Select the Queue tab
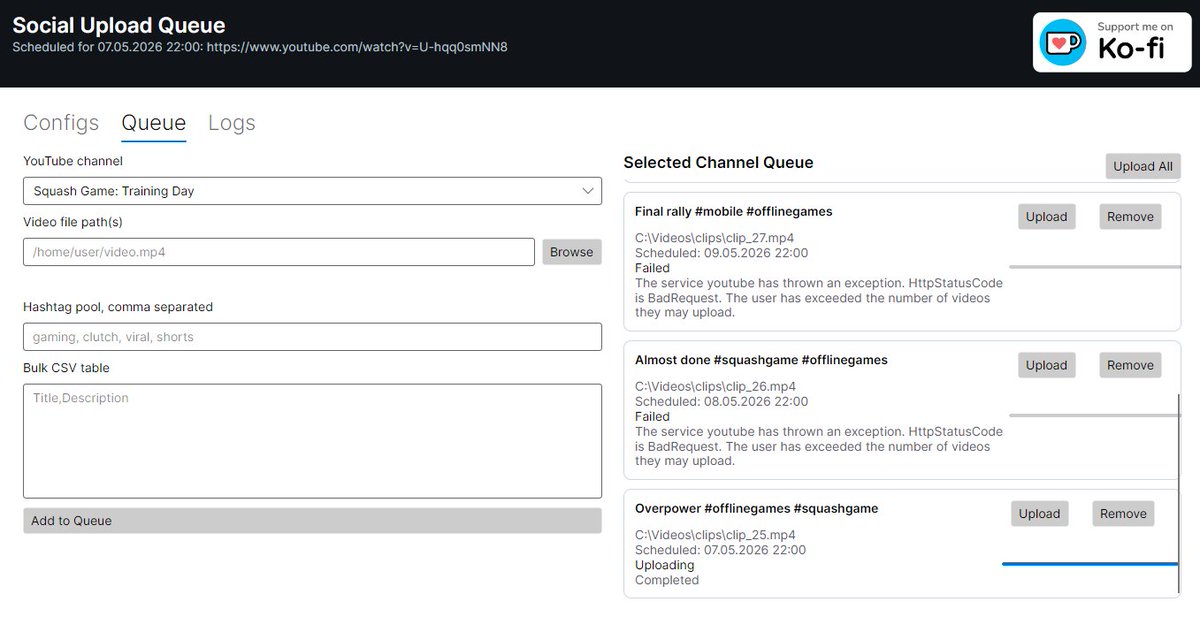The width and height of the screenshot is (1200, 617). 154,123
